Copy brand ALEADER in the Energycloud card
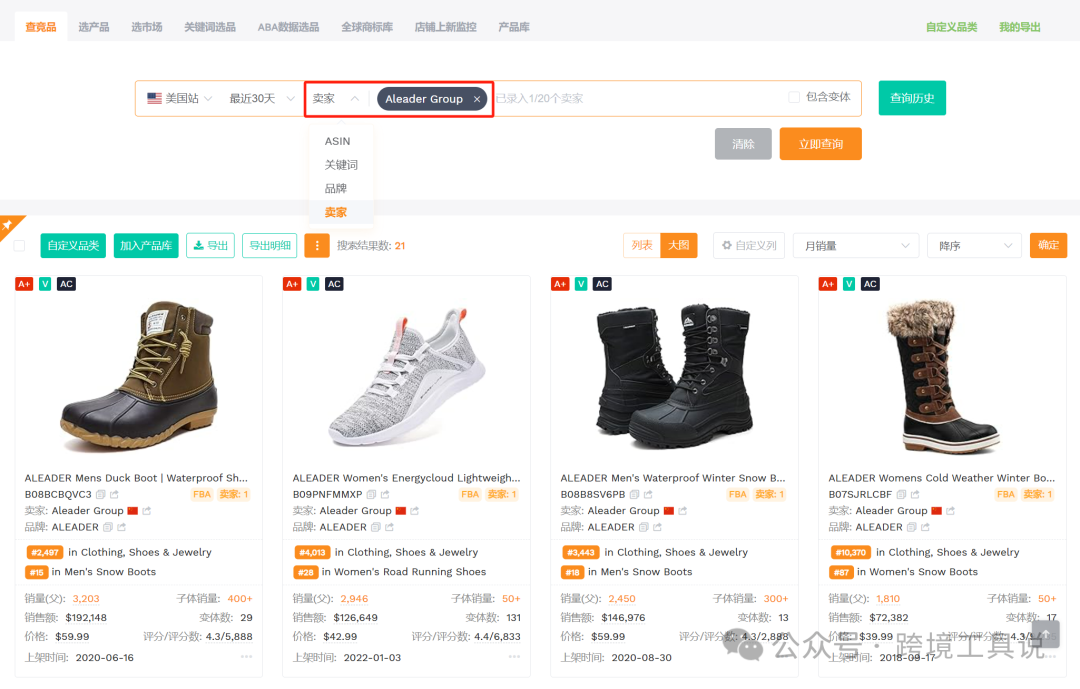 pos(375,527)
